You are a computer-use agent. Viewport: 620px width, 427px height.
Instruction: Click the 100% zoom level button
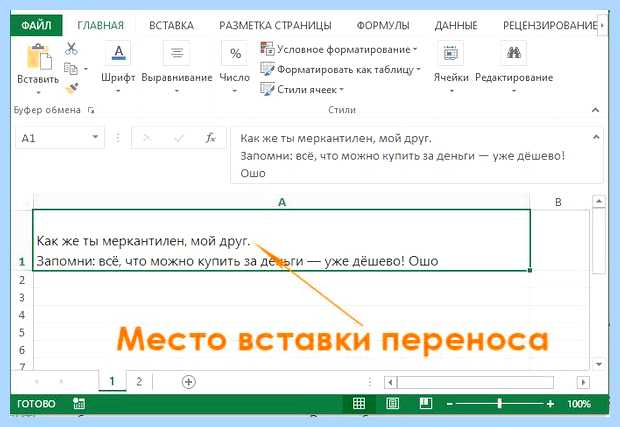point(579,404)
